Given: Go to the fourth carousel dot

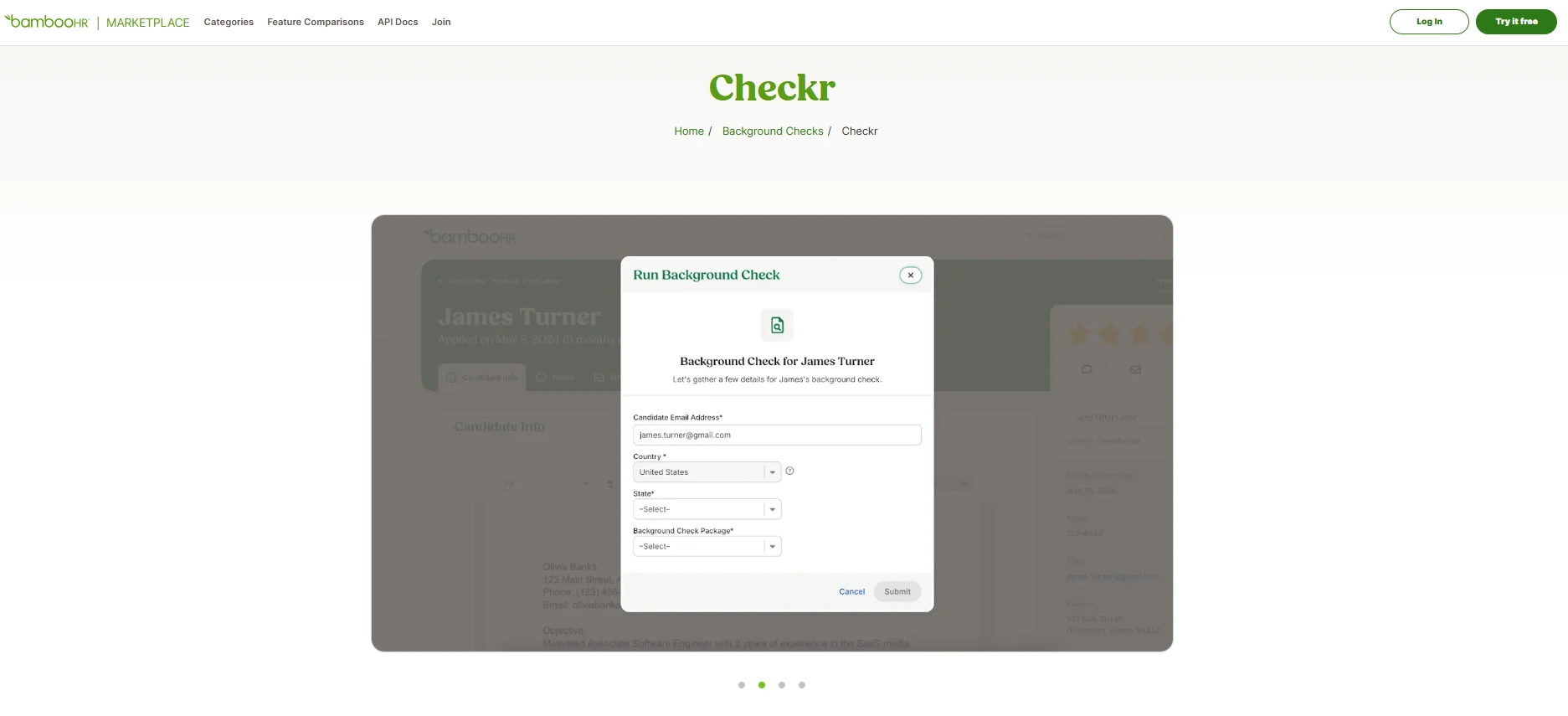Looking at the screenshot, I should tap(802, 685).
